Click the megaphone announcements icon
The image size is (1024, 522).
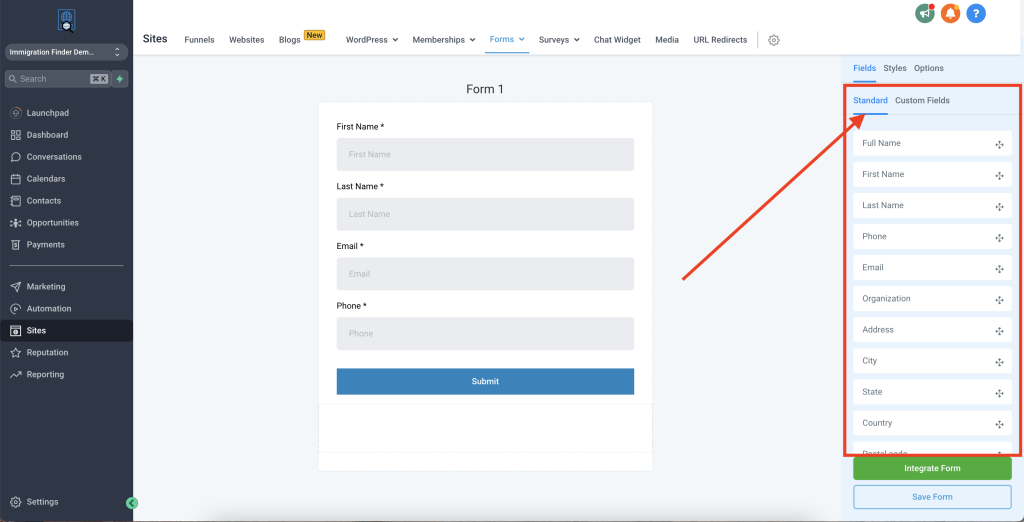[x=925, y=13]
